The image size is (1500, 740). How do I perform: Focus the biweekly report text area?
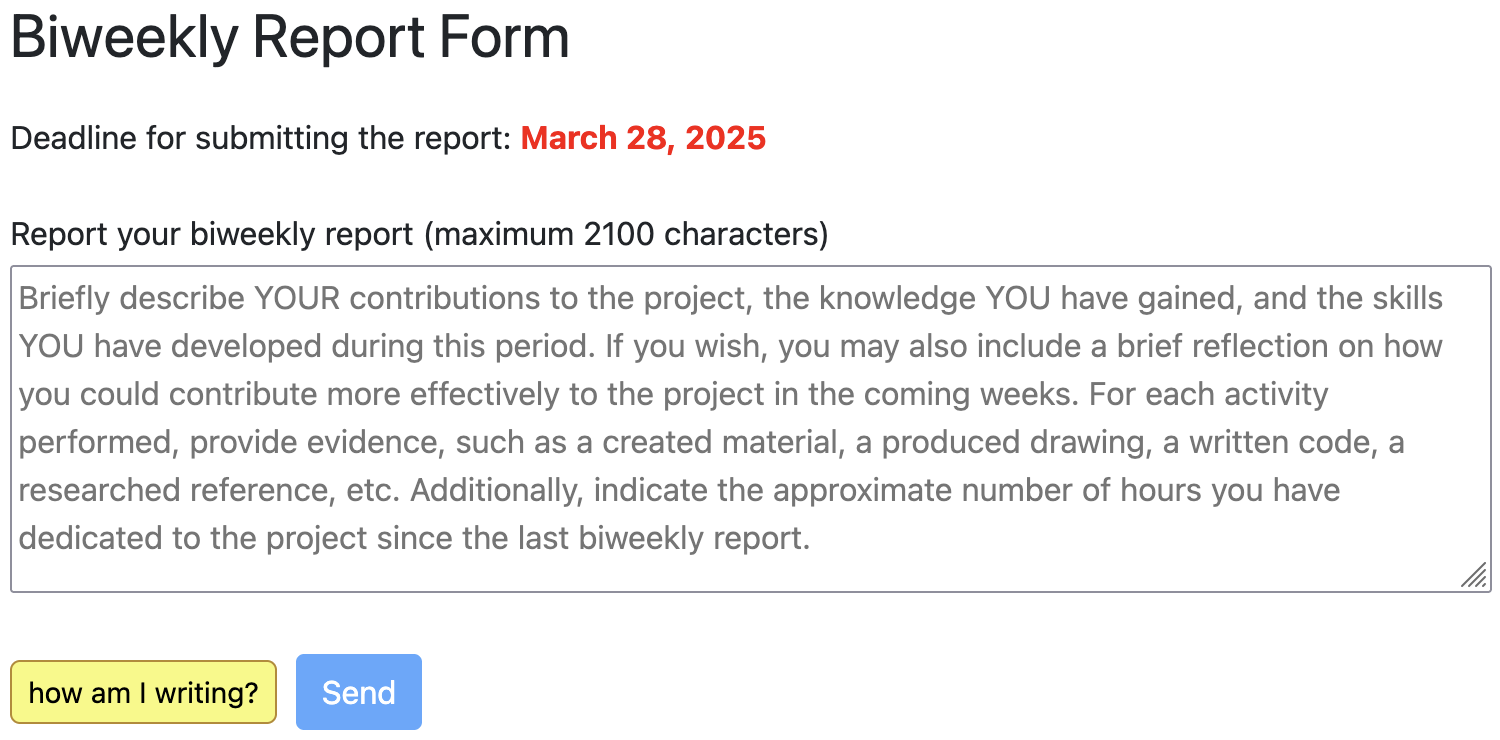(x=750, y=428)
